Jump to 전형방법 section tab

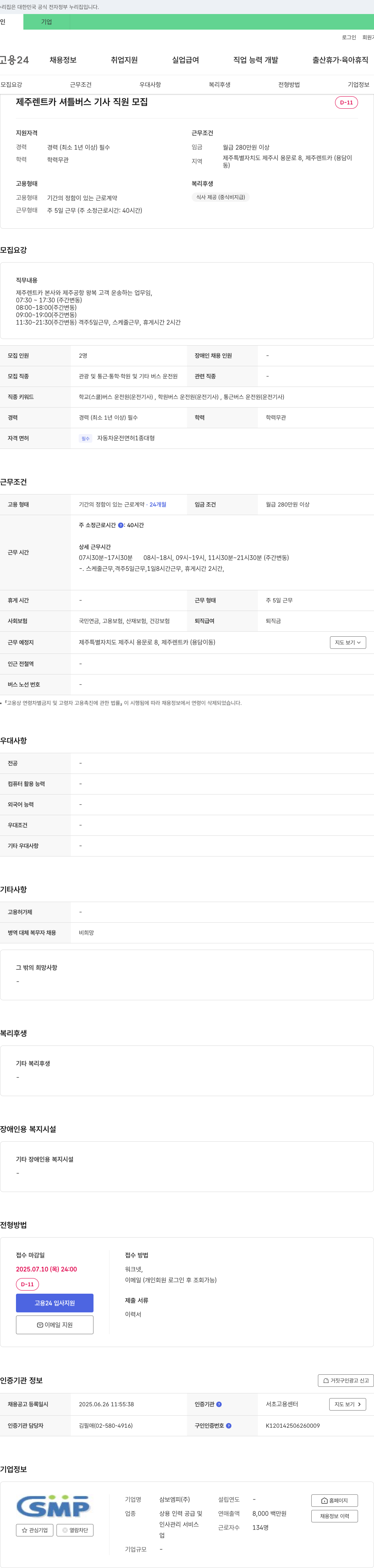(289, 85)
